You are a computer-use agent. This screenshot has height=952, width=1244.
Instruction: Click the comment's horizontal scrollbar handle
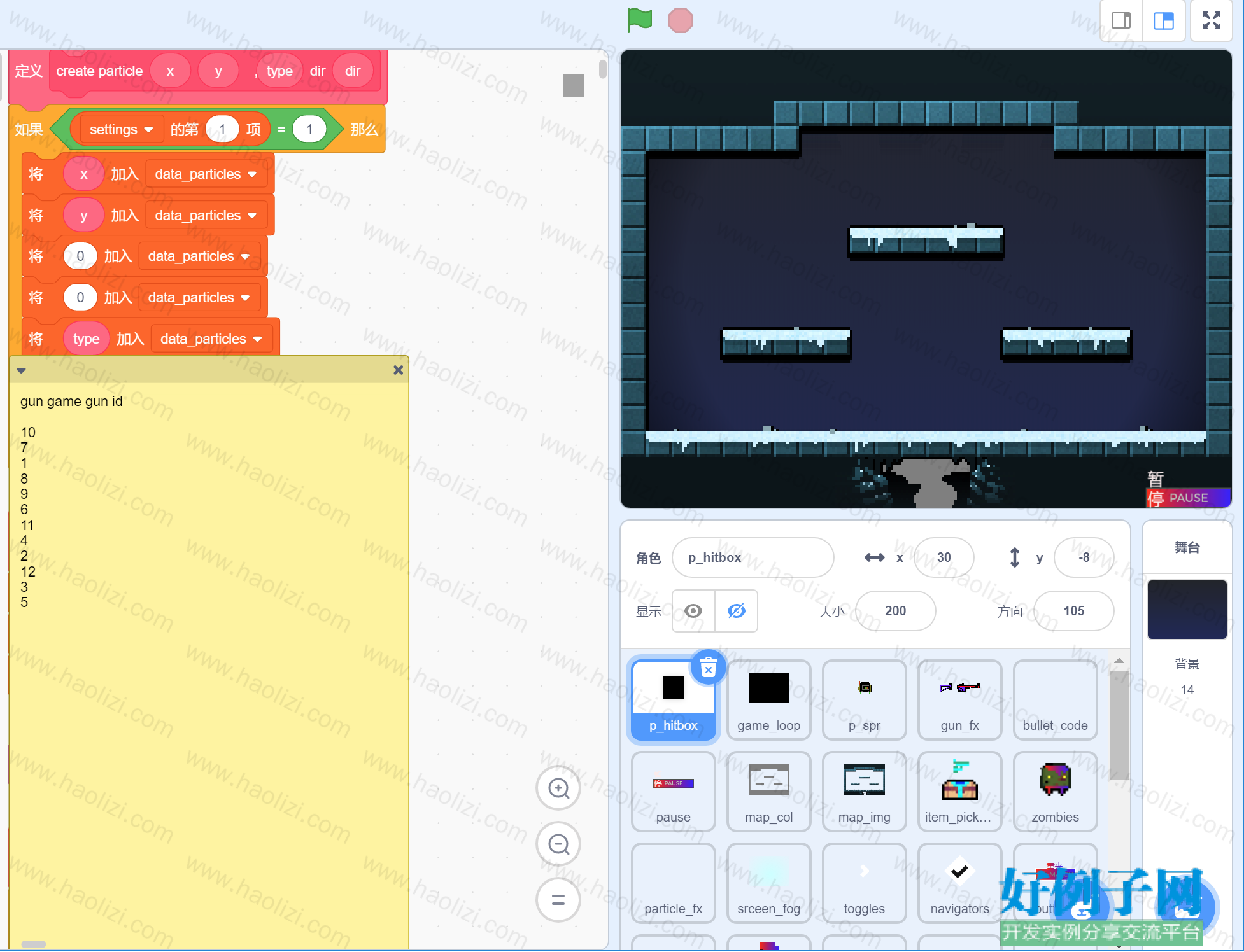(33, 944)
